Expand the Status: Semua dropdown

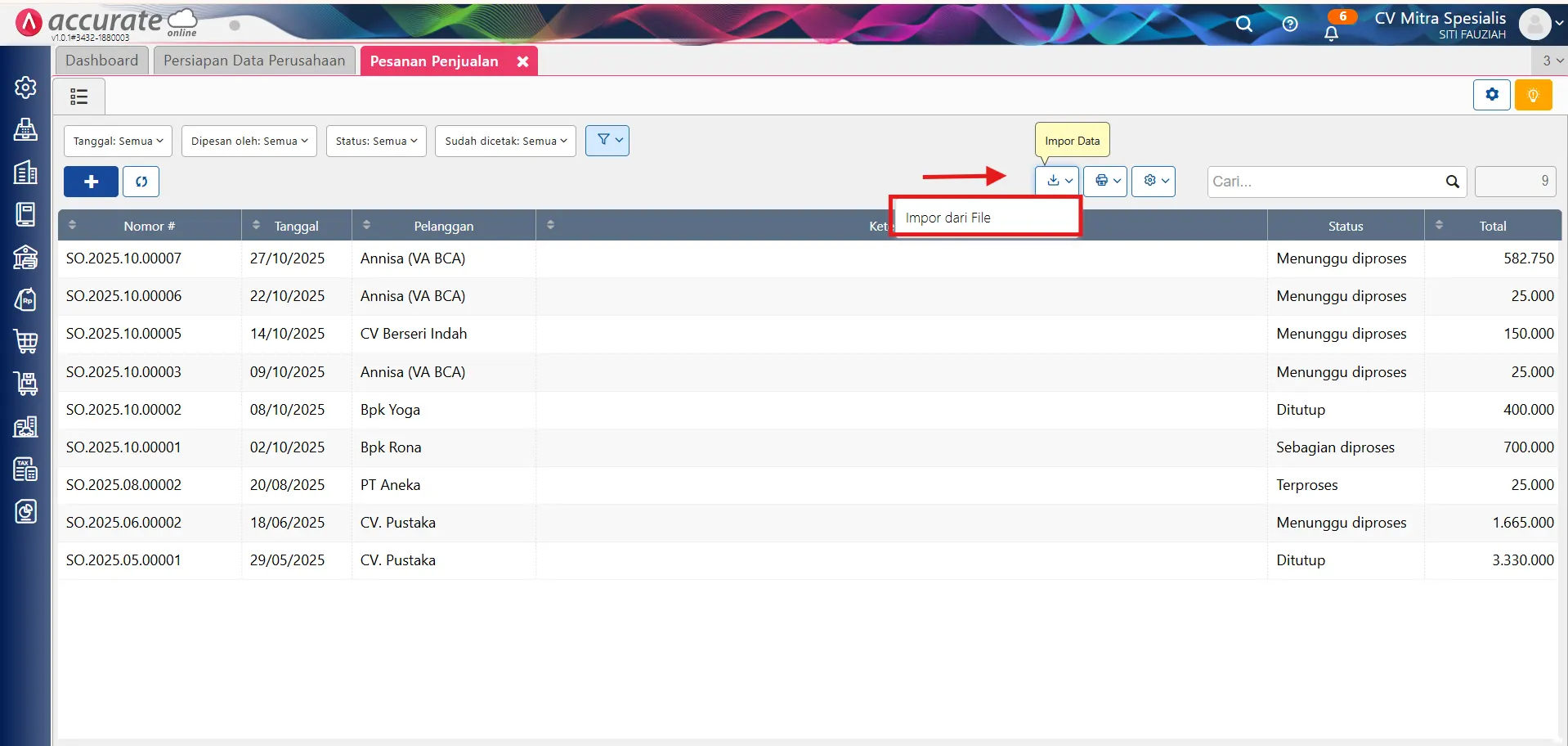click(x=375, y=140)
